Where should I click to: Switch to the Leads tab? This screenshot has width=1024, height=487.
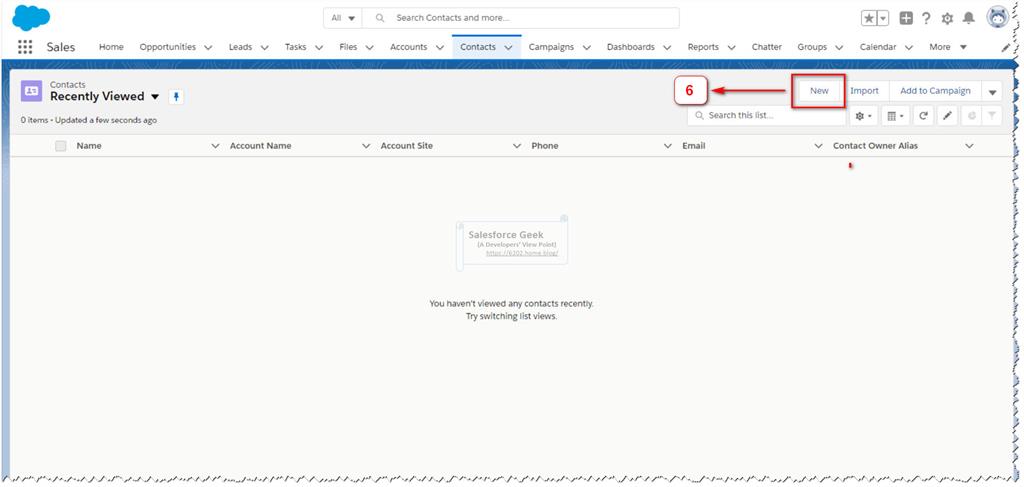tap(241, 47)
